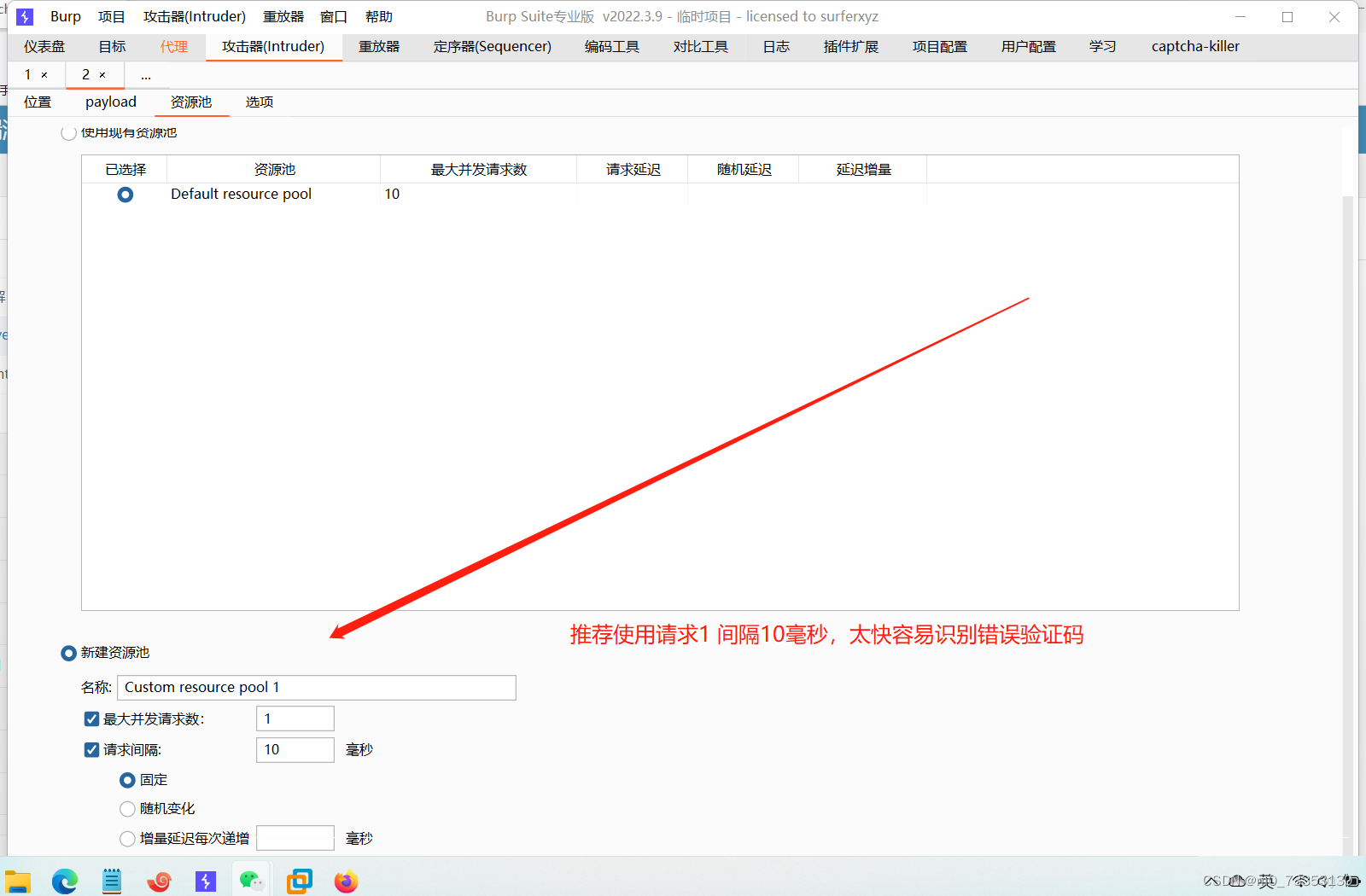Switch to the 选项 options sub-tab
This screenshot has width=1366, height=896.
pyautogui.click(x=260, y=102)
